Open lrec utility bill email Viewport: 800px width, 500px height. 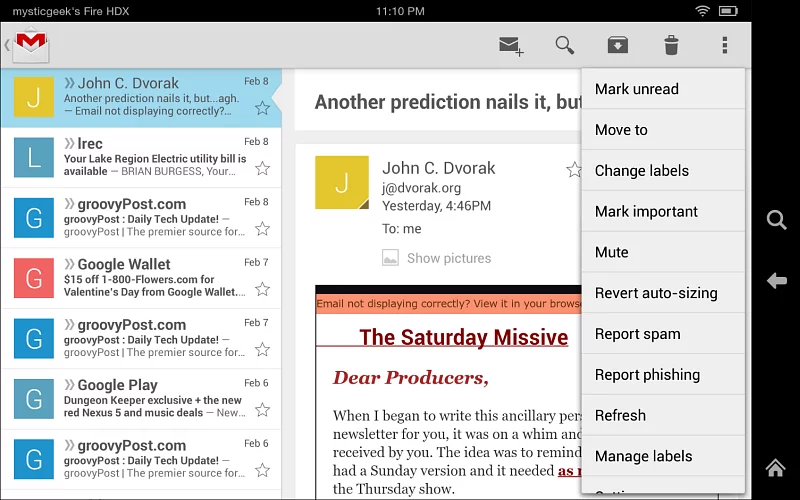click(141, 158)
